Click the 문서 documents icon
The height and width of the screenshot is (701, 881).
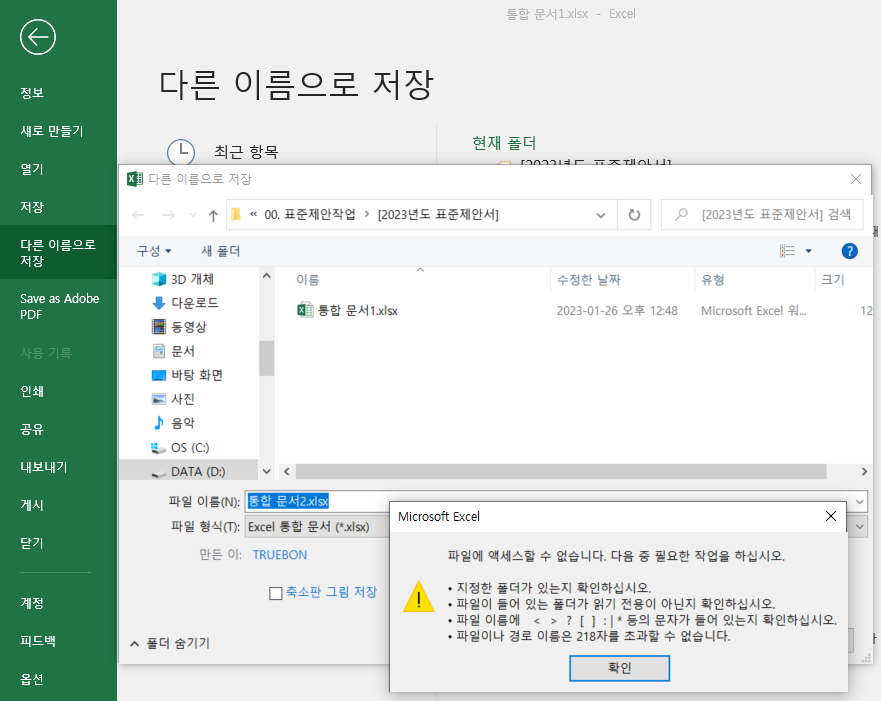(x=159, y=351)
